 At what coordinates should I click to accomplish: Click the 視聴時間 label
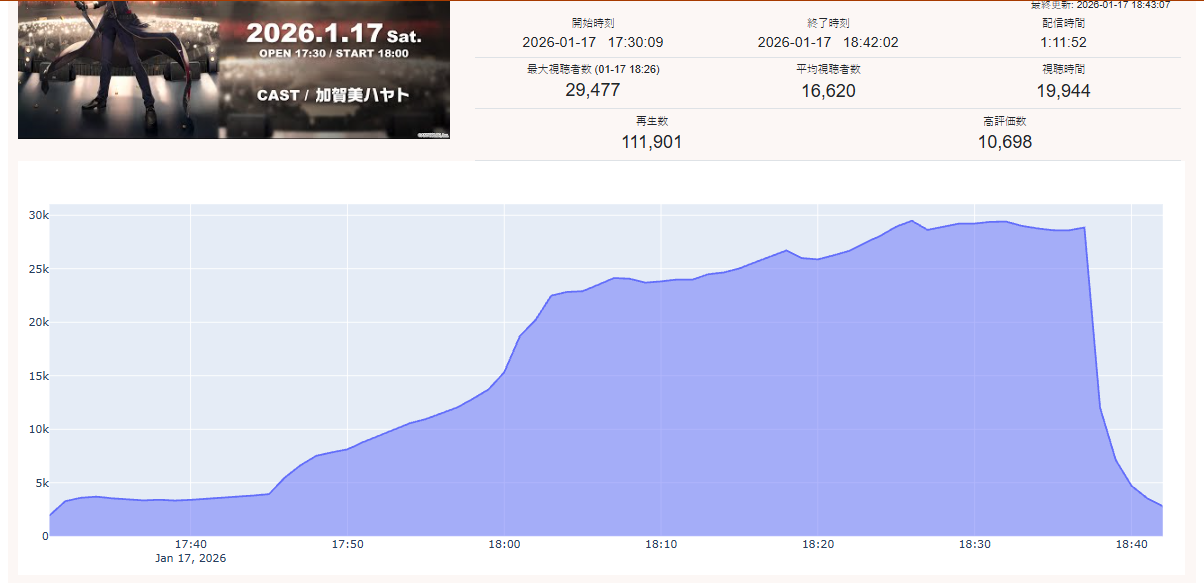tap(1063, 70)
